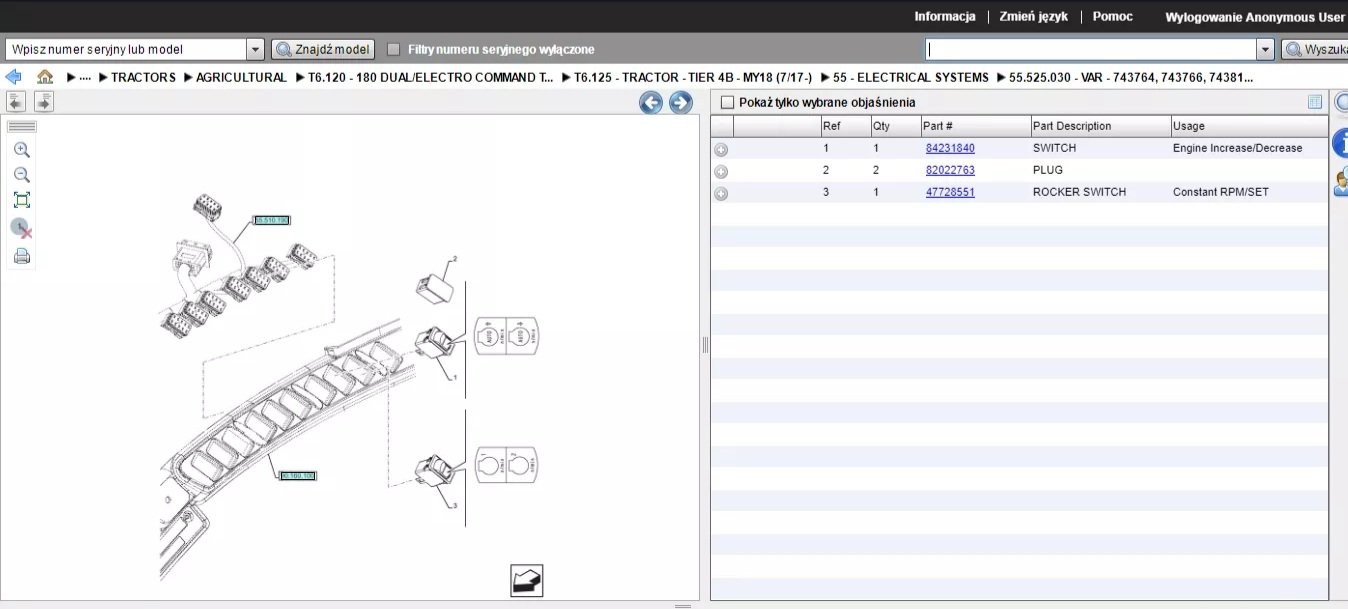This screenshot has height=609, width=1348.
Task: Expand the ROCKER SWITCH row details
Action: tap(721, 193)
